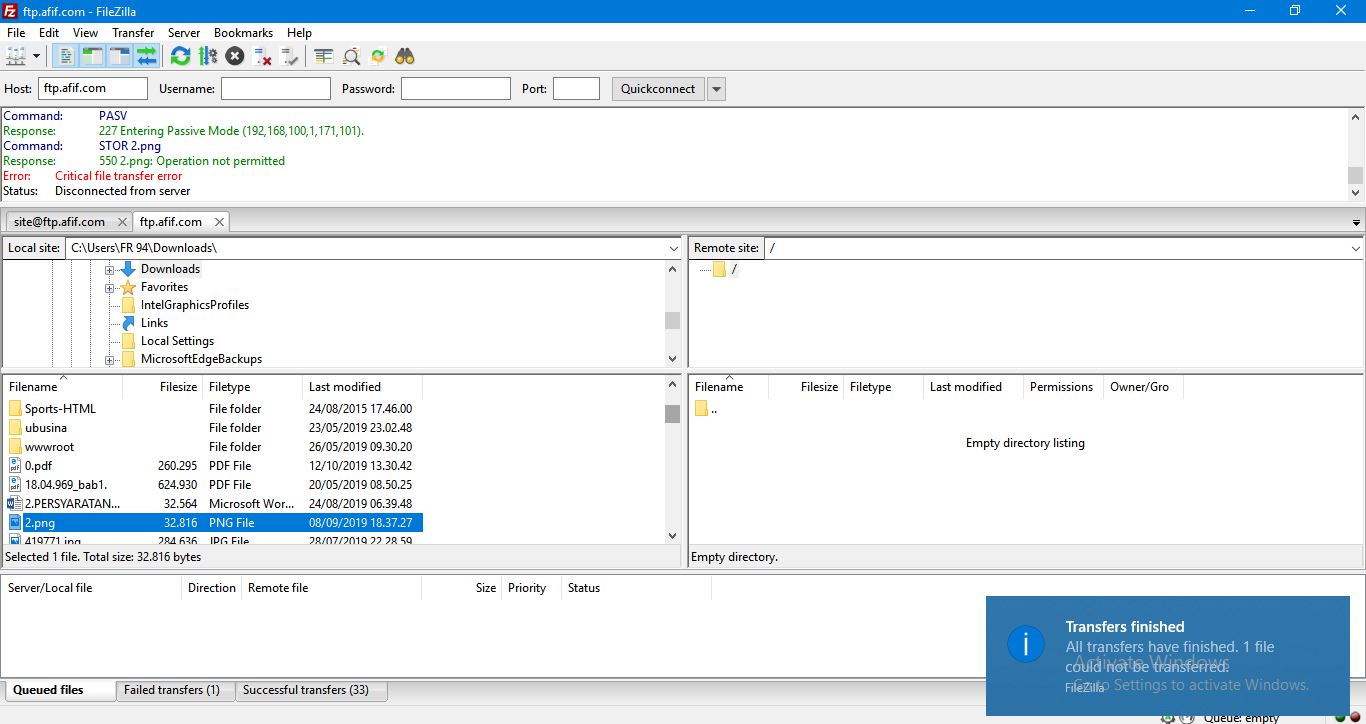Open the Transfer menu
The height and width of the screenshot is (724, 1366).
(x=133, y=33)
